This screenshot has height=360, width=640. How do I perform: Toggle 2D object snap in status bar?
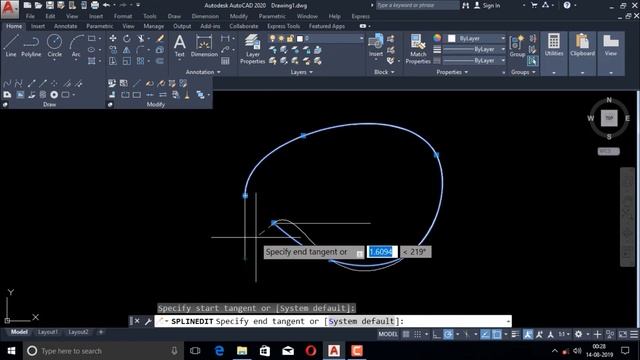[x=497, y=334]
